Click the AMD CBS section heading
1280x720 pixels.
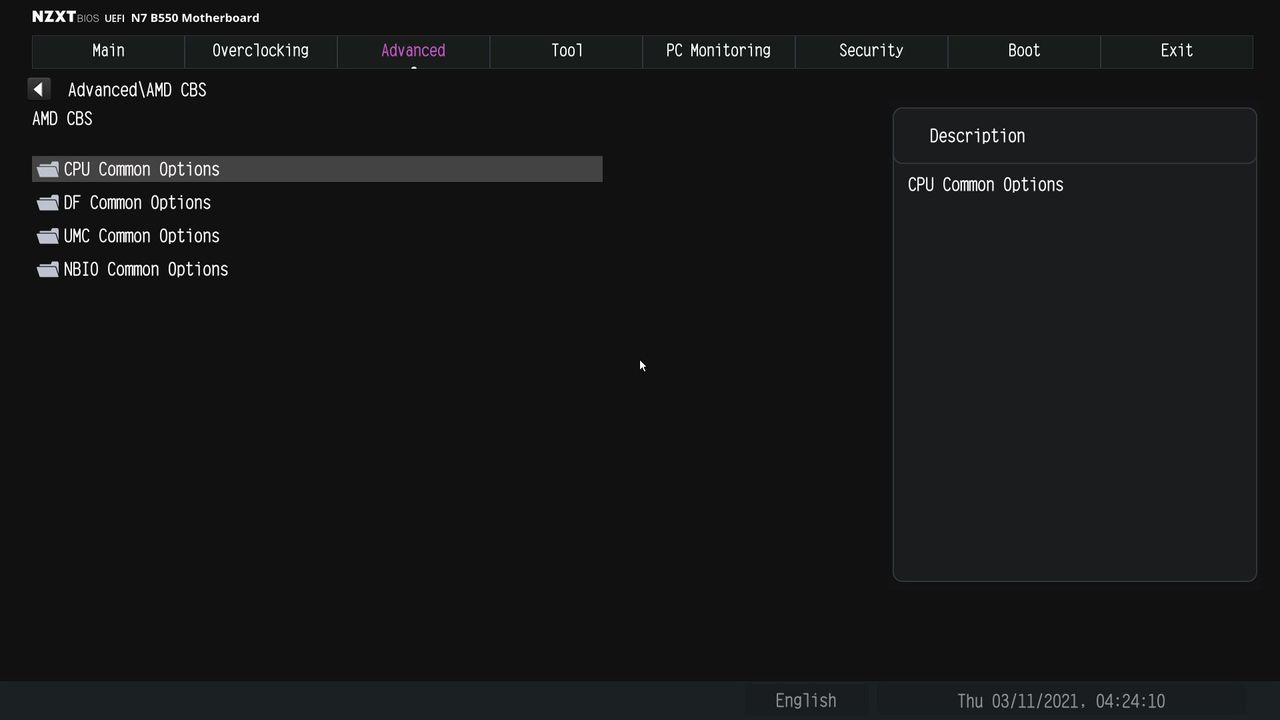pos(62,119)
